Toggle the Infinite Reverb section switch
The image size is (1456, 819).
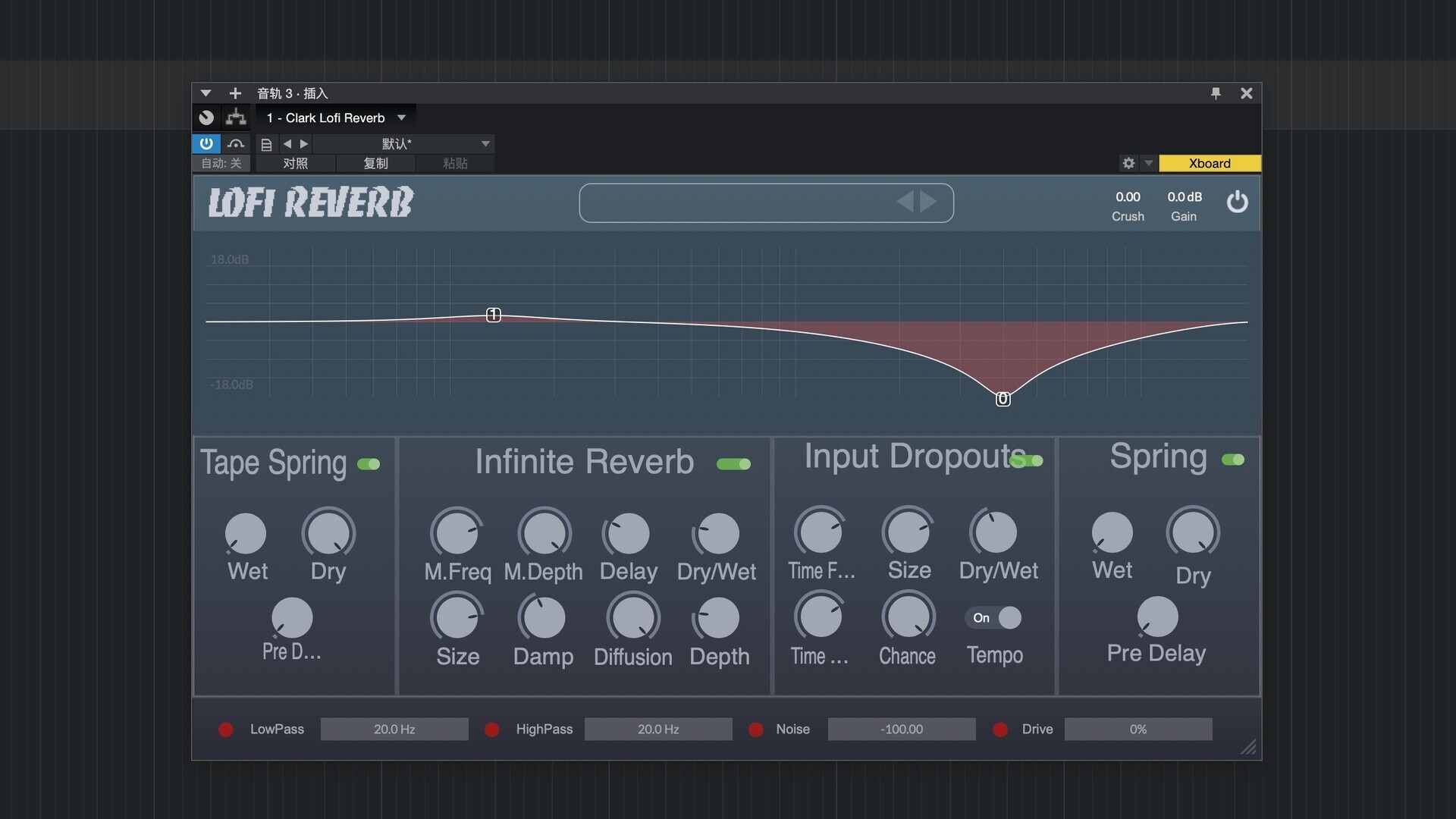click(733, 464)
